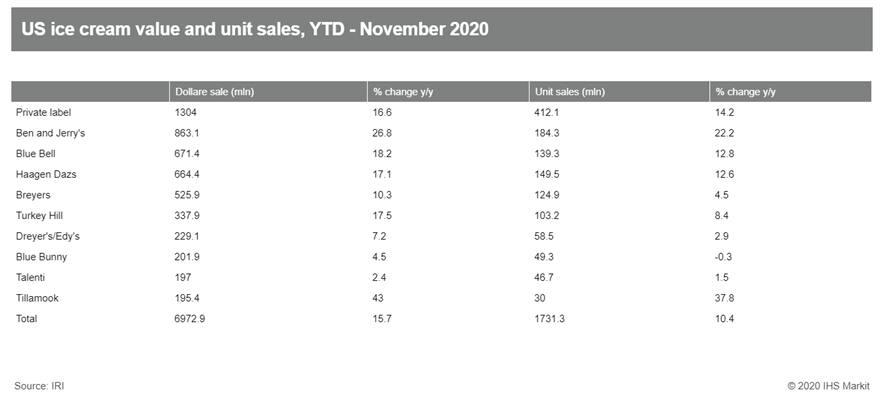The width and height of the screenshot is (888, 406).
Task: Select the 'Blue Bell' row label
Action: (x=37, y=153)
